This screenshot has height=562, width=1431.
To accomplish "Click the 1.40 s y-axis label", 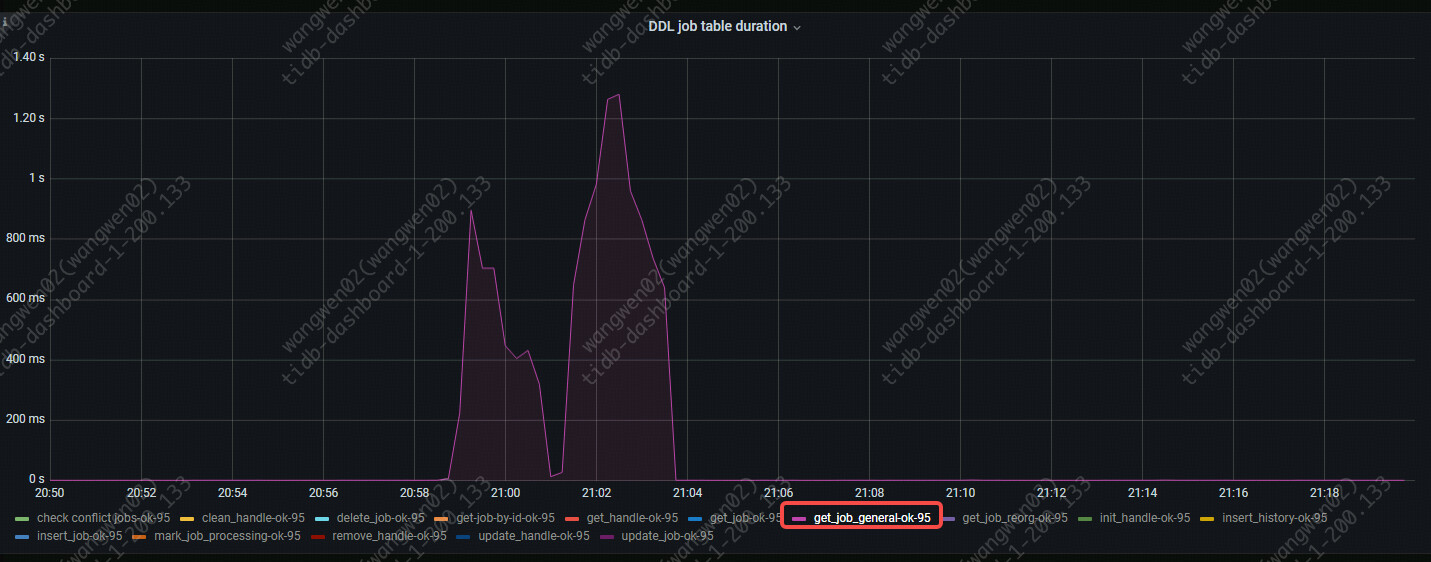I will 29,58.
